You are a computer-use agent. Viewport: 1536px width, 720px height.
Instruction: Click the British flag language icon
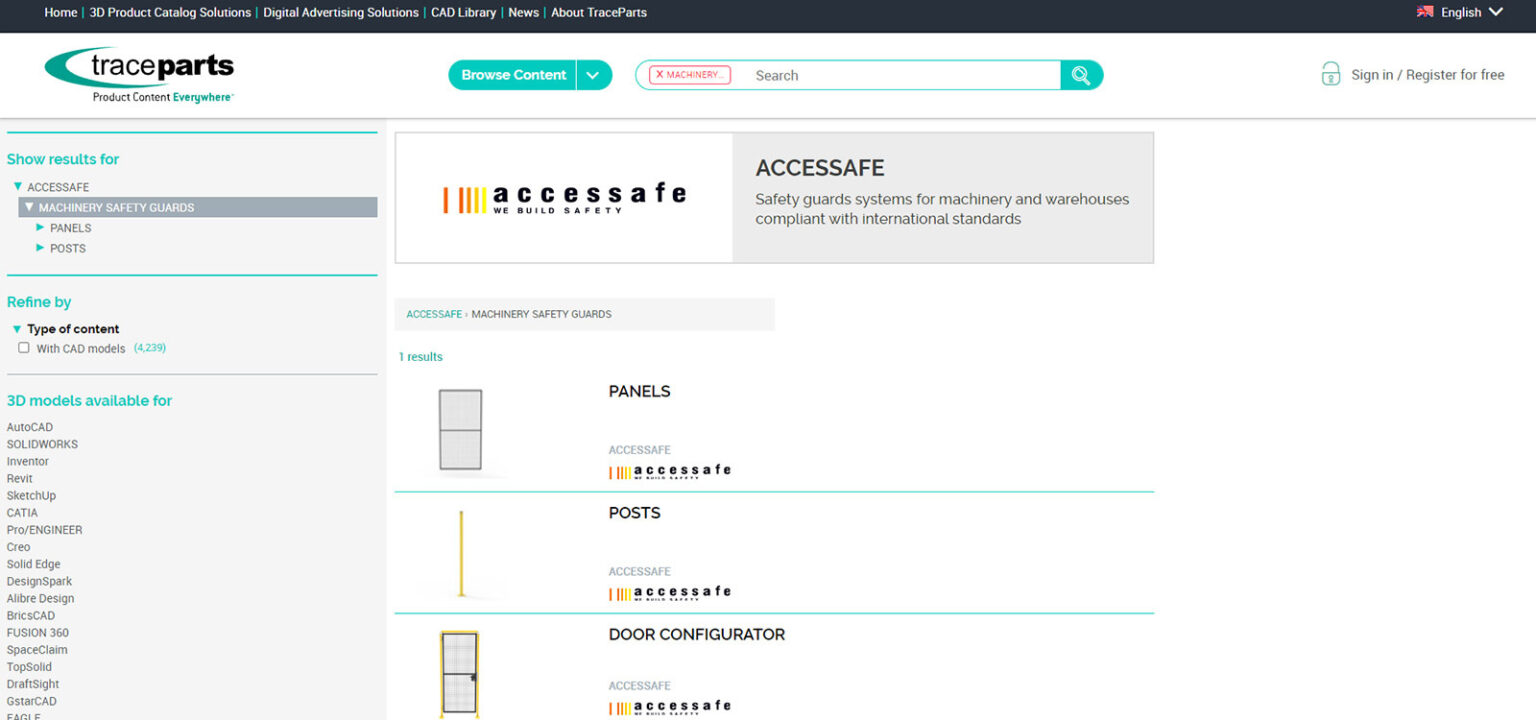[x=1424, y=11]
